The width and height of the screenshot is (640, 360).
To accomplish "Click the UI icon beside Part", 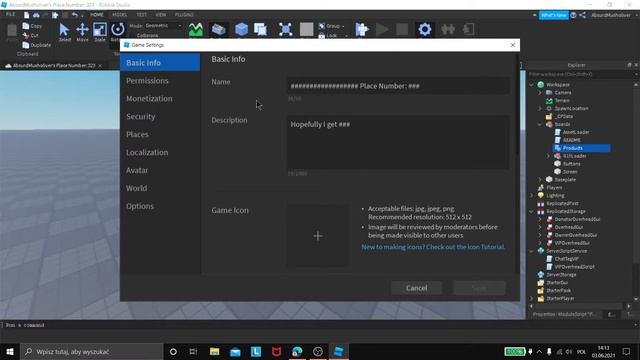I will coord(260,29).
